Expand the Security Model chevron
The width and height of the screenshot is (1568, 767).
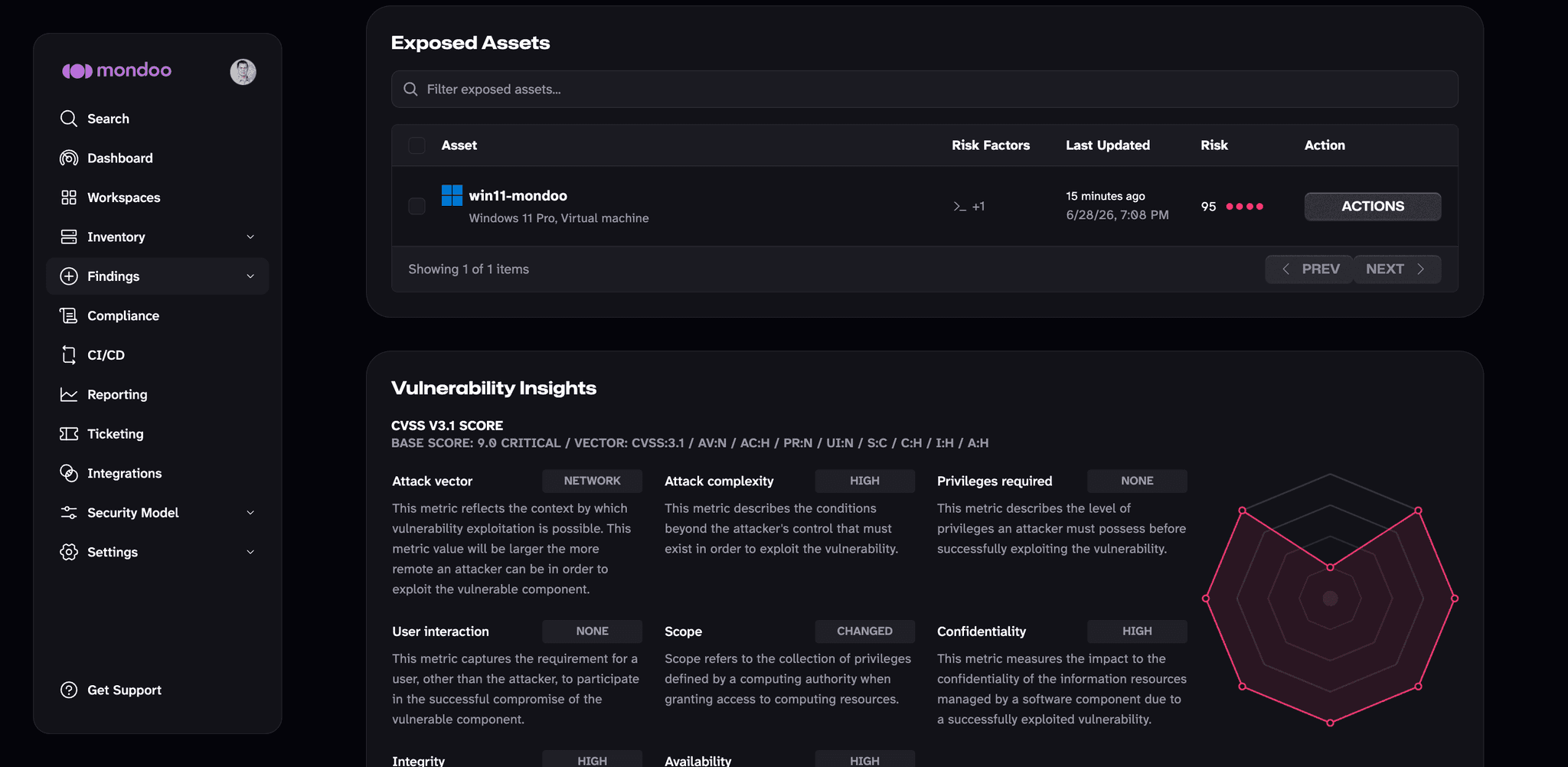[x=250, y=513]
